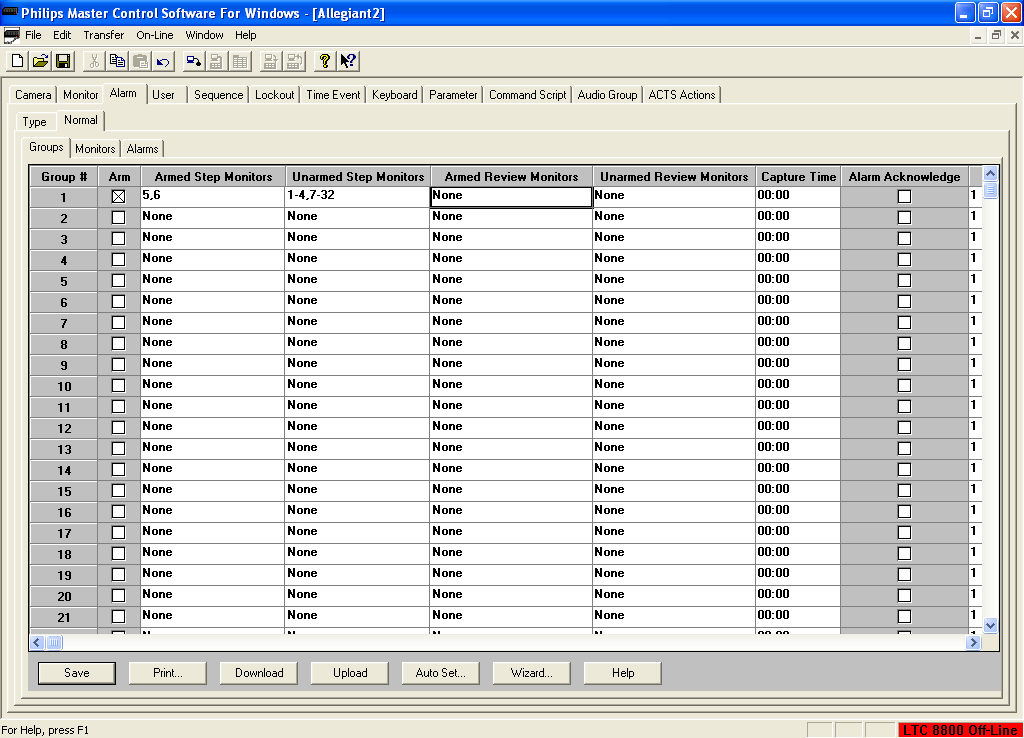This screenshot has height=738, width=1024.
Task: Click the scissors cut toolbar icon
Action: pos(94,61)
